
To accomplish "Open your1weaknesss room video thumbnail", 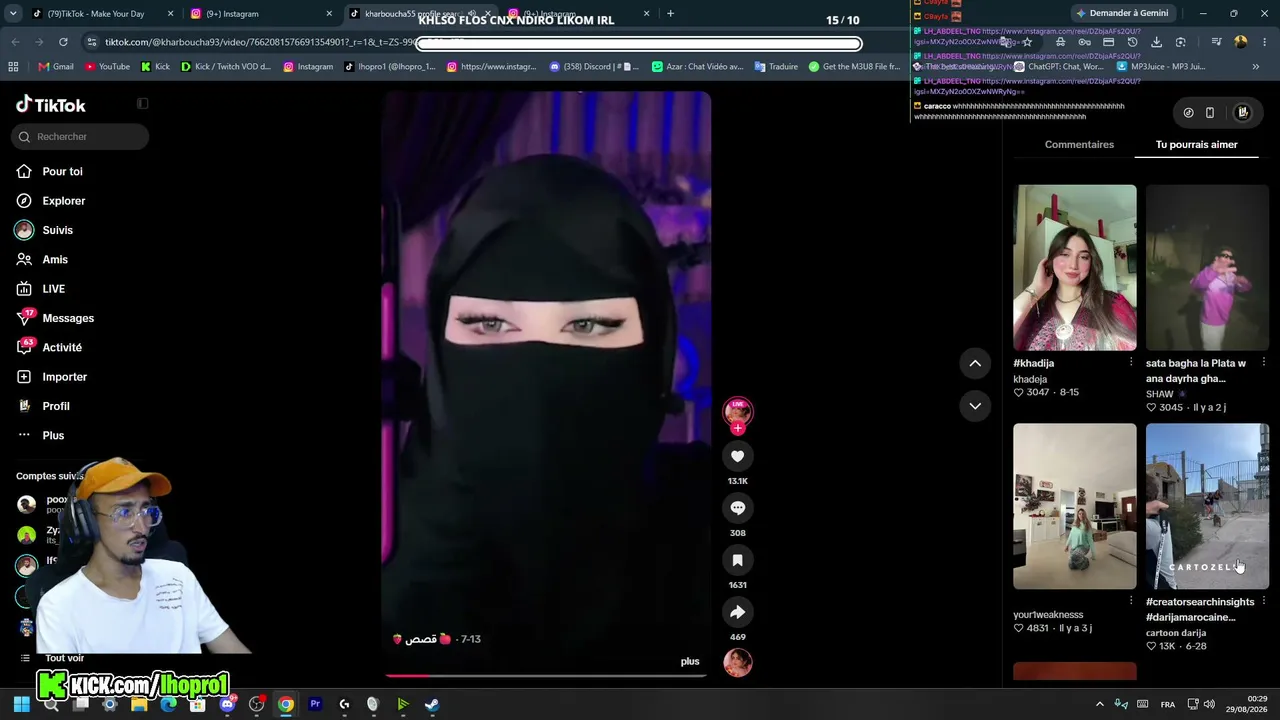I will [1075, 507].
